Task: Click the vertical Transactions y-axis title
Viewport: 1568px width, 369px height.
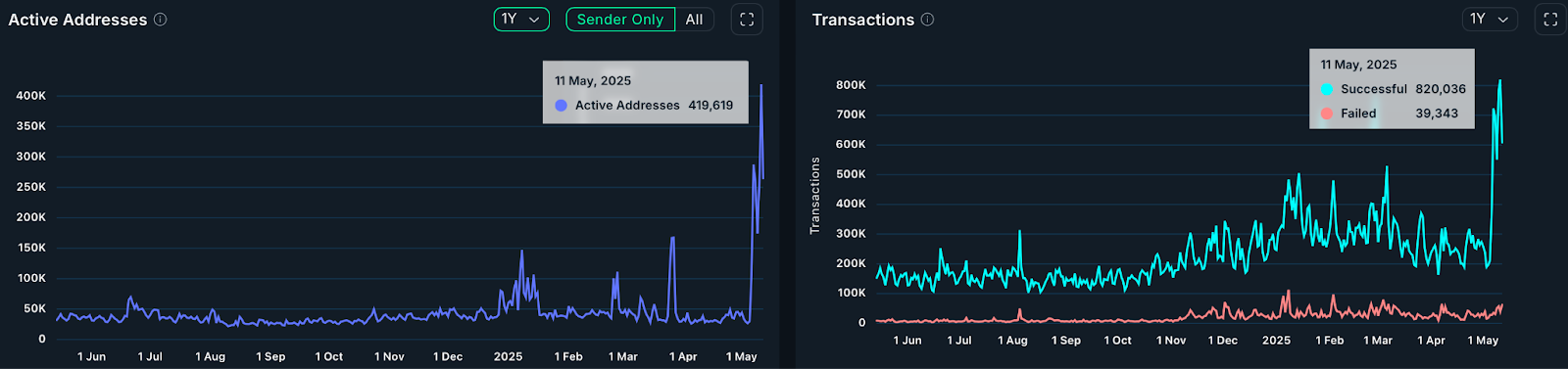Action: (814, 196)
